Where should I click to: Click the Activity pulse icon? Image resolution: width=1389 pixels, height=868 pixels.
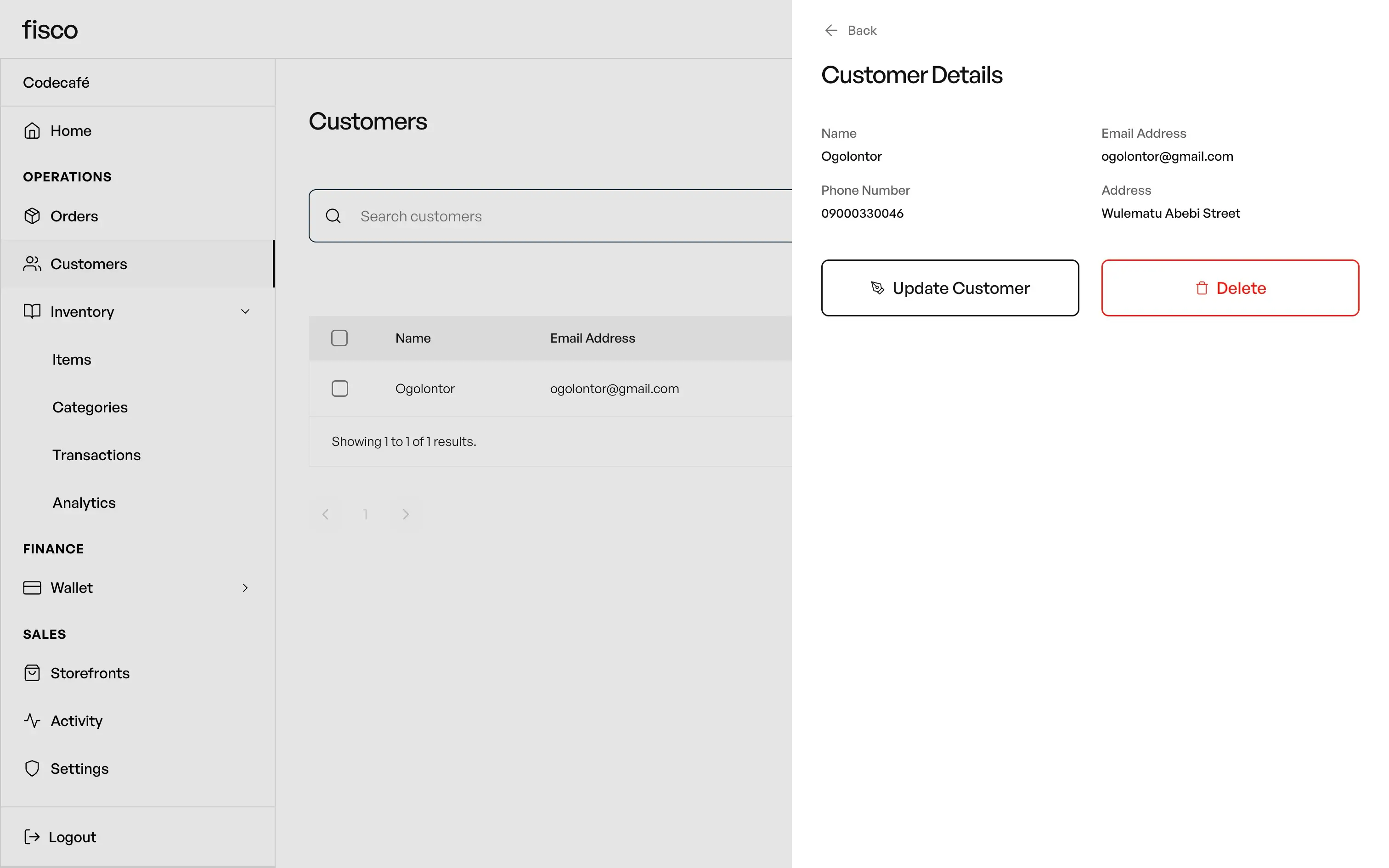(32, 721)
